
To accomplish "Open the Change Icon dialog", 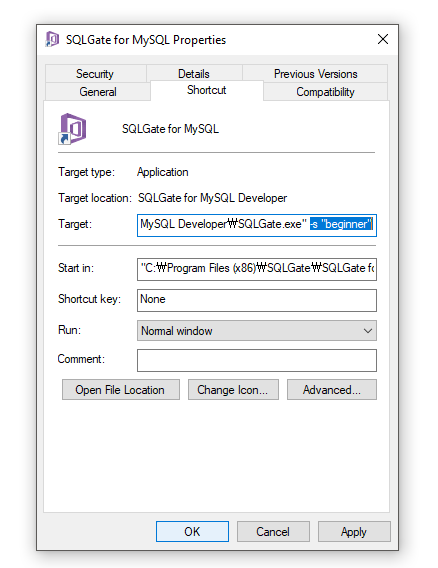I will (233, 390).
